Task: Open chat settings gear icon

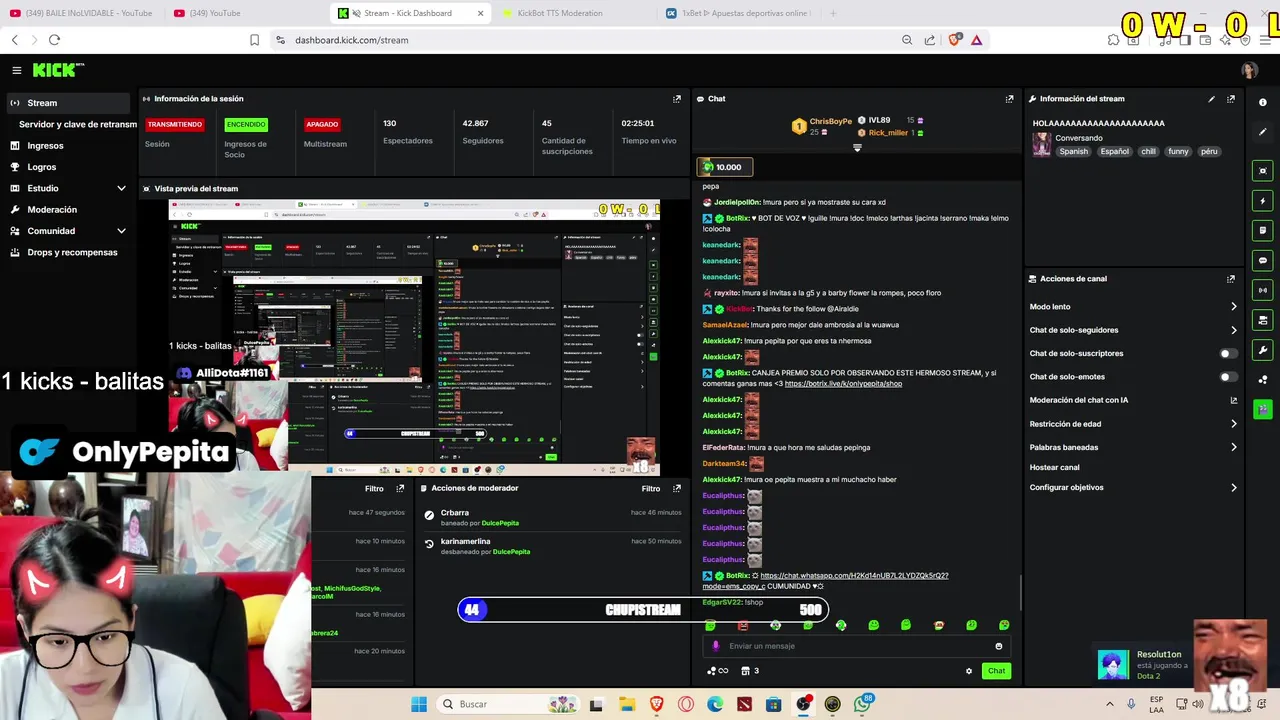Action: [968, 671]
